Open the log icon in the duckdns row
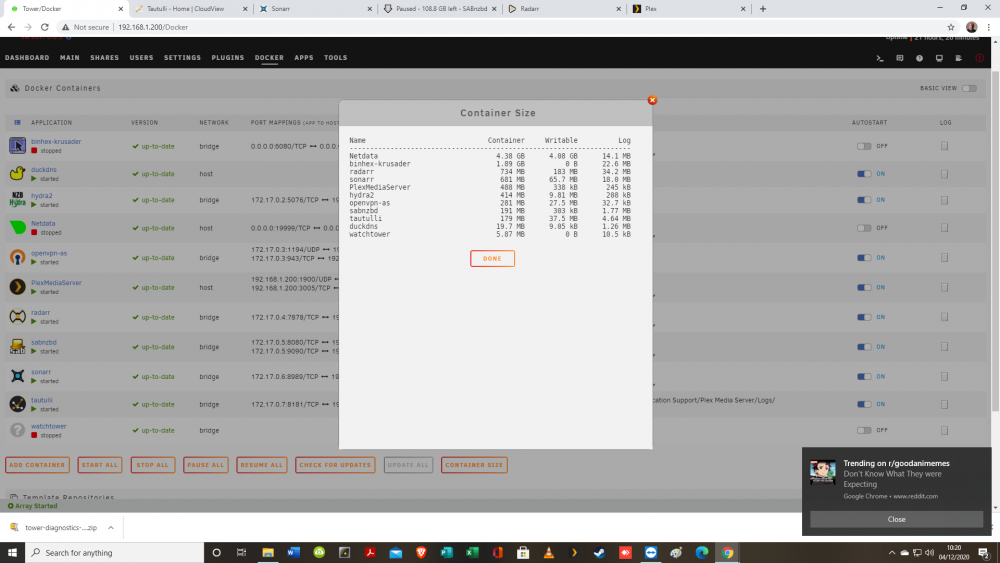The width and height of the screenshot is (1000, 563). (945, 173)
